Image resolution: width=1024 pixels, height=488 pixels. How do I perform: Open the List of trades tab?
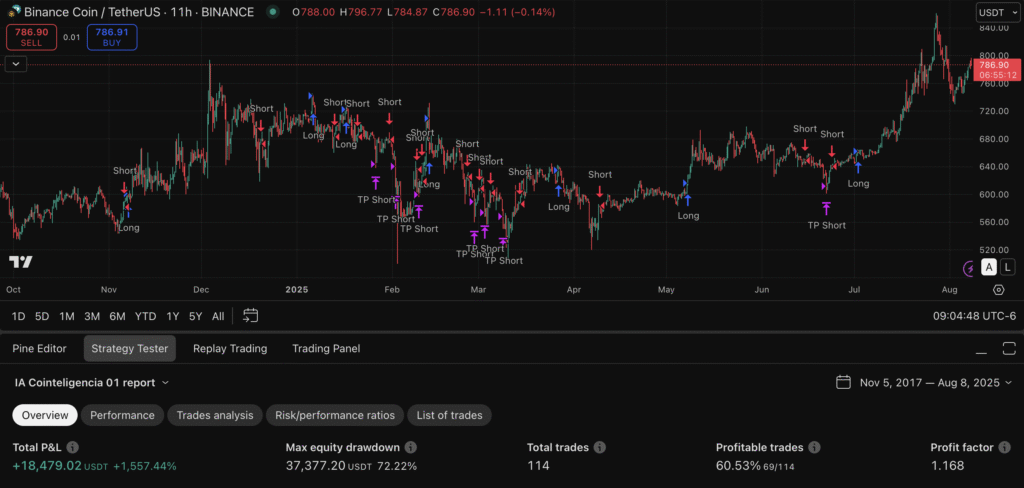[449, 415]
